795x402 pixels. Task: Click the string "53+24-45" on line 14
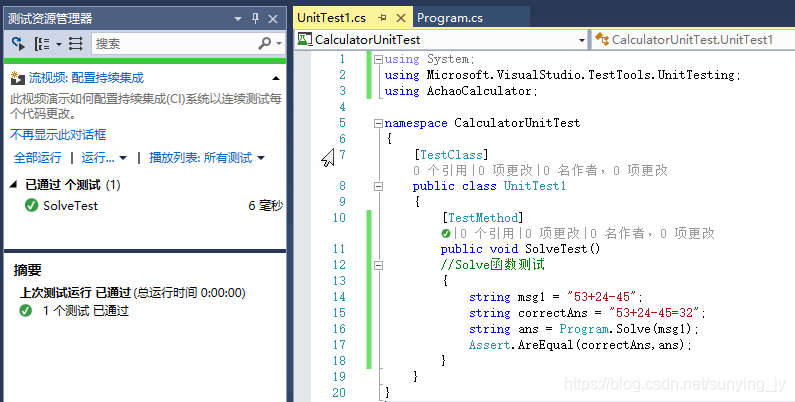click(602, 297)
